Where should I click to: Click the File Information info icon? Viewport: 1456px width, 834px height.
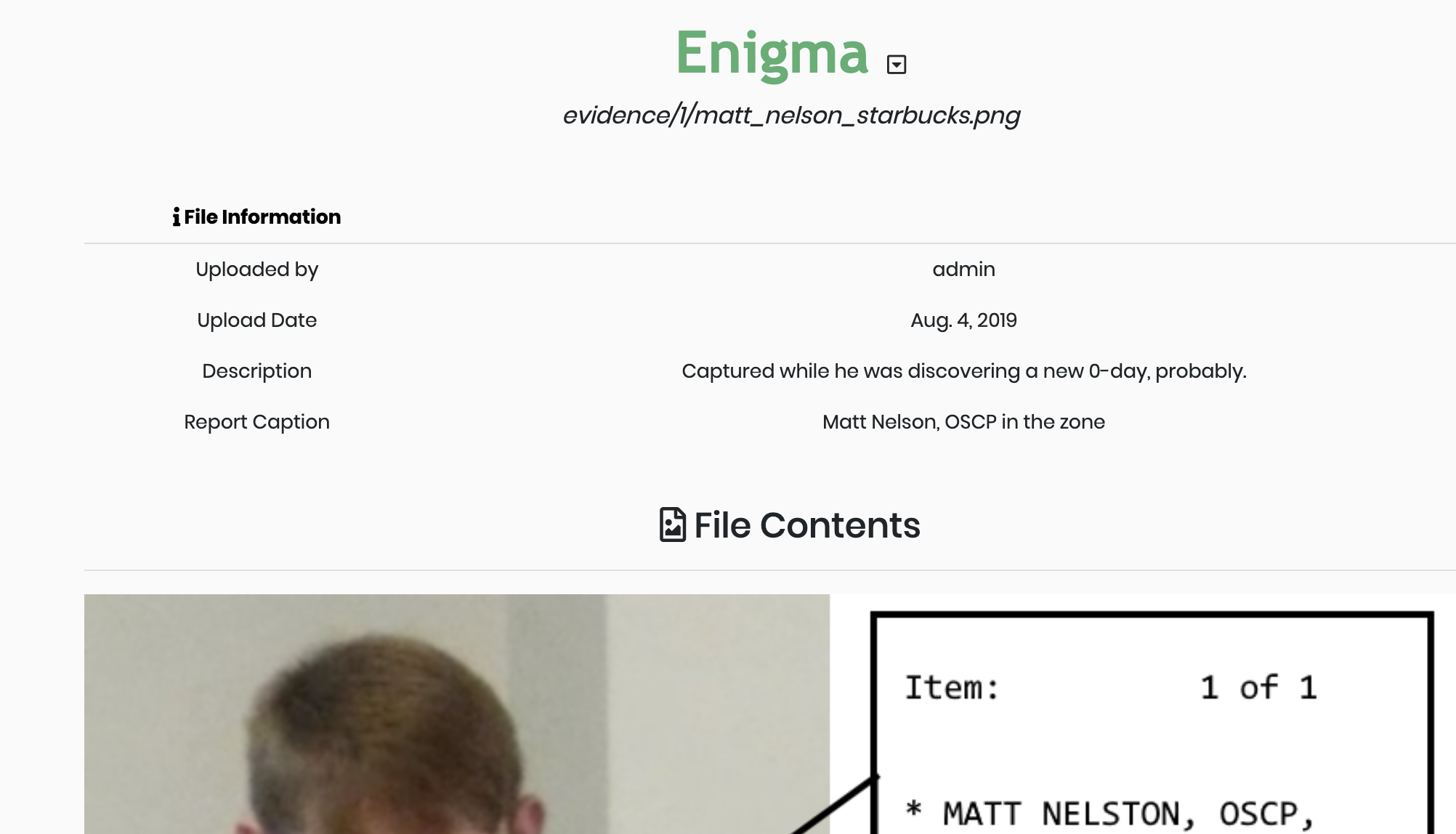click(x=176, y=216)
